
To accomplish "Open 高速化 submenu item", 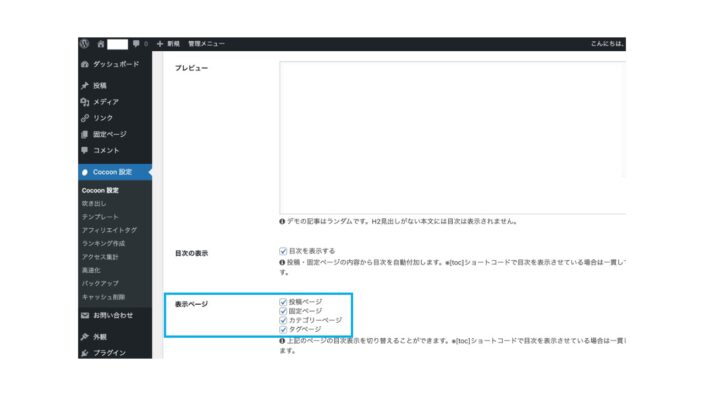I will [91, 270].
